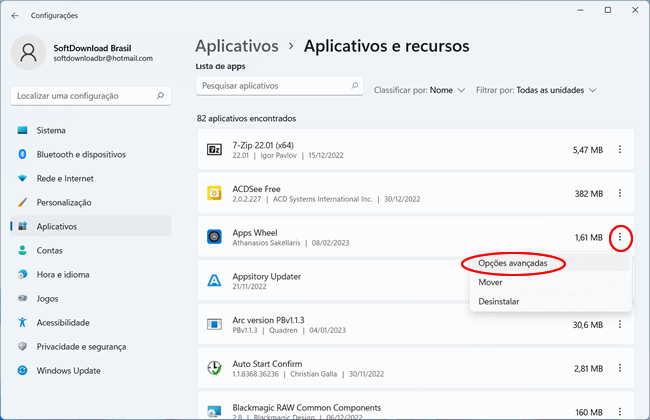Click the 7-Zip app icon
The width and height of the screenshot is (650, 420).
tap(214, 150)
